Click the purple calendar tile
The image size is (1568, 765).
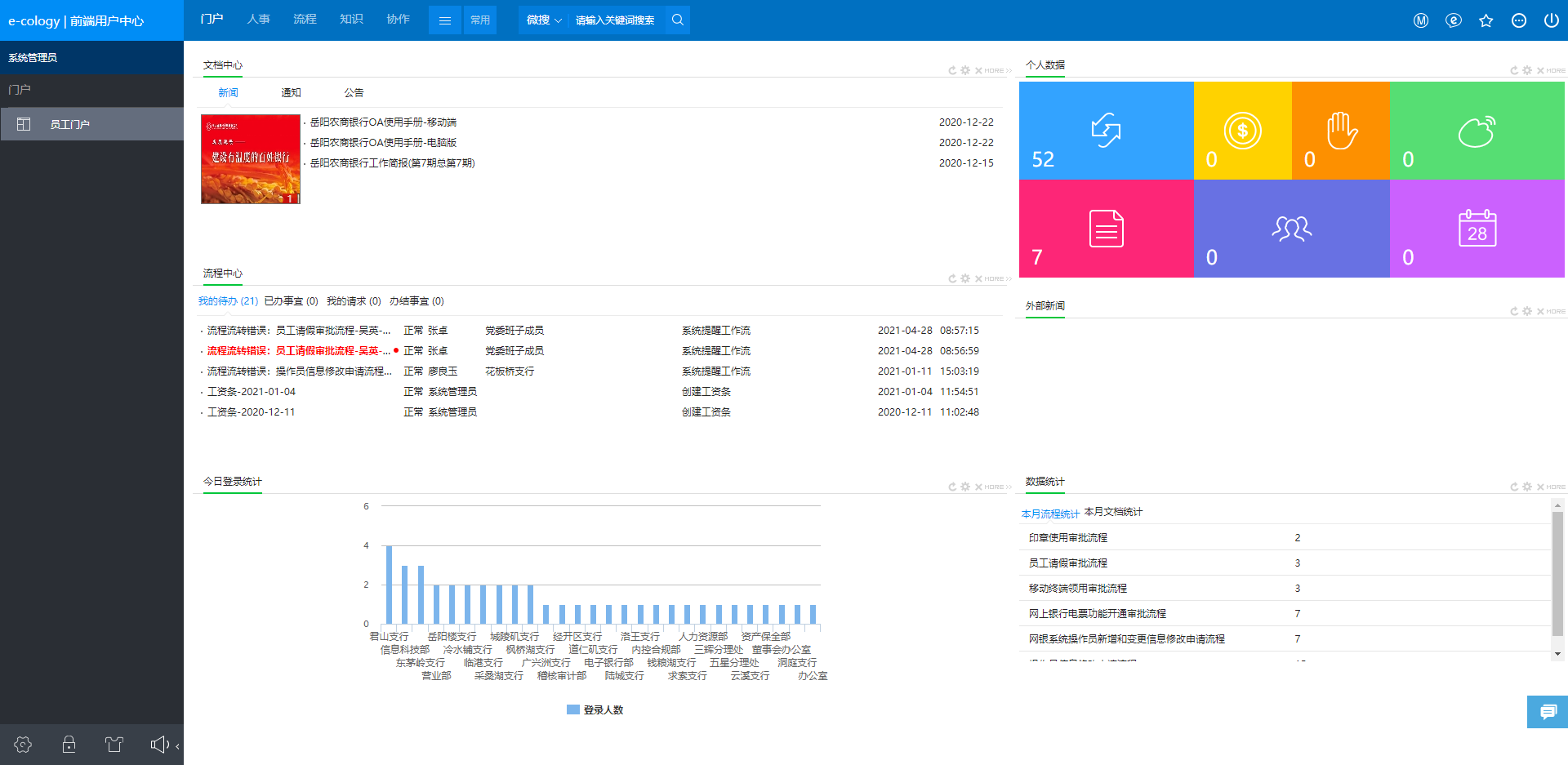(x=1478, y=229)
